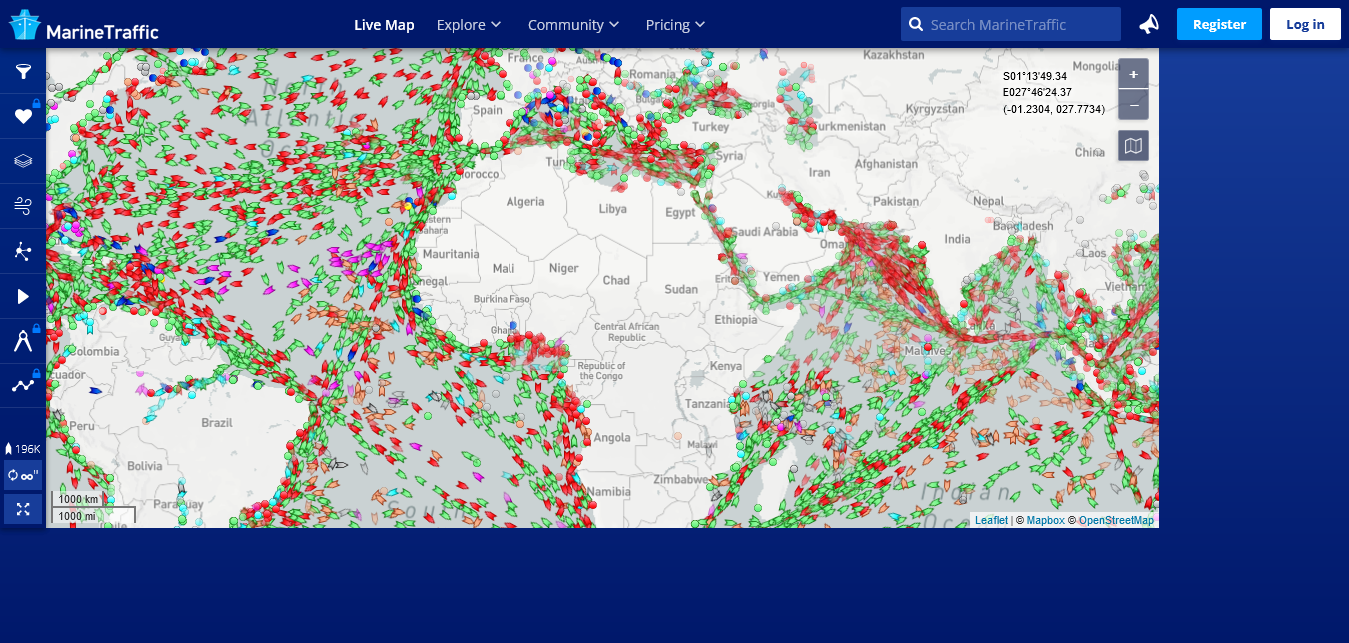Click the Algeria label on the map
This screenshot has height=643, width=1349.
pos(526,202)
